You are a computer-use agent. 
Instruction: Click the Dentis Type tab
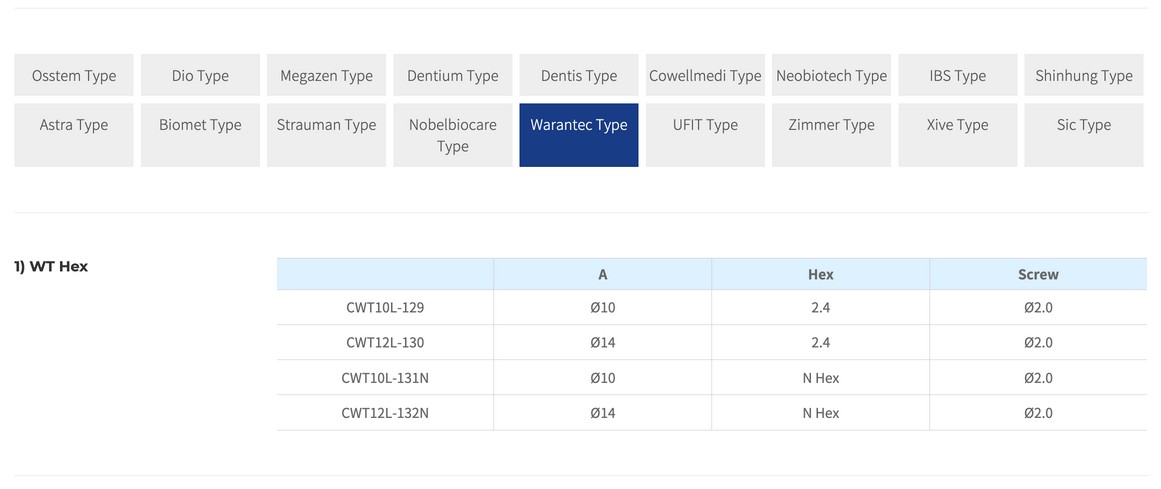pyautogui.click(x=578, y=75)
